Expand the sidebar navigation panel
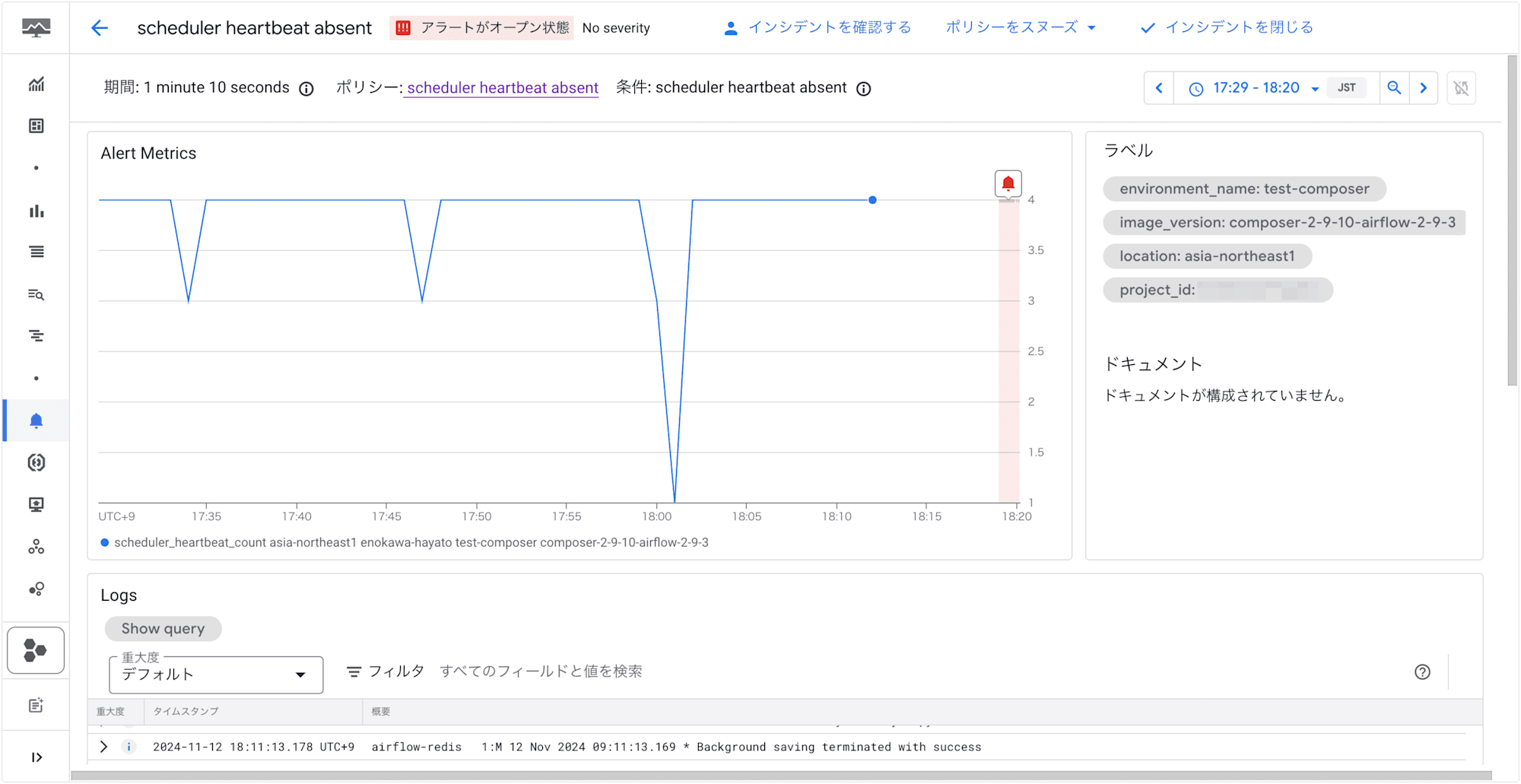 click(x=36, y=757)
